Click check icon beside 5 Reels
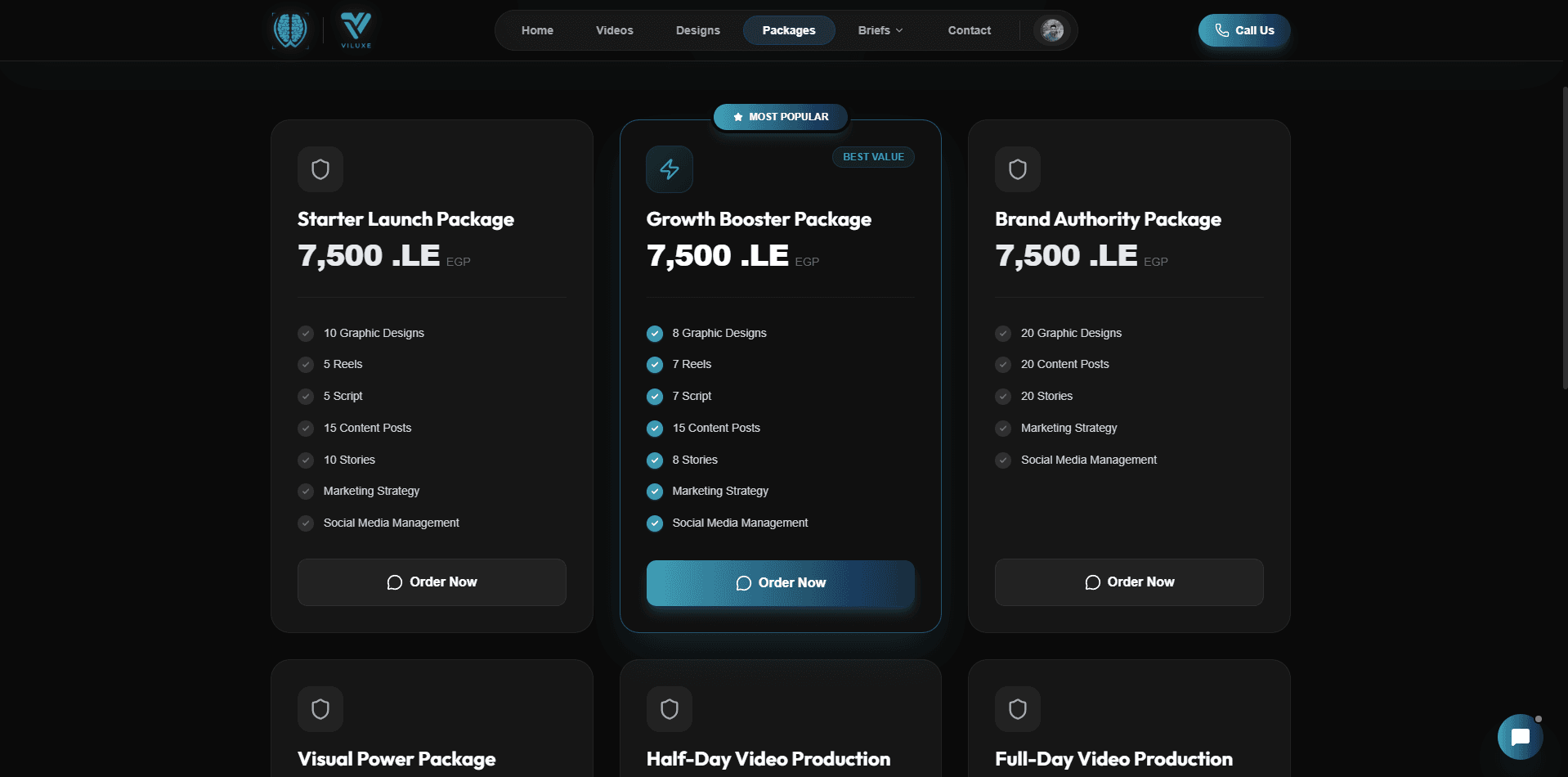This screenshot has width=1568, height=777. pos(306,365)
